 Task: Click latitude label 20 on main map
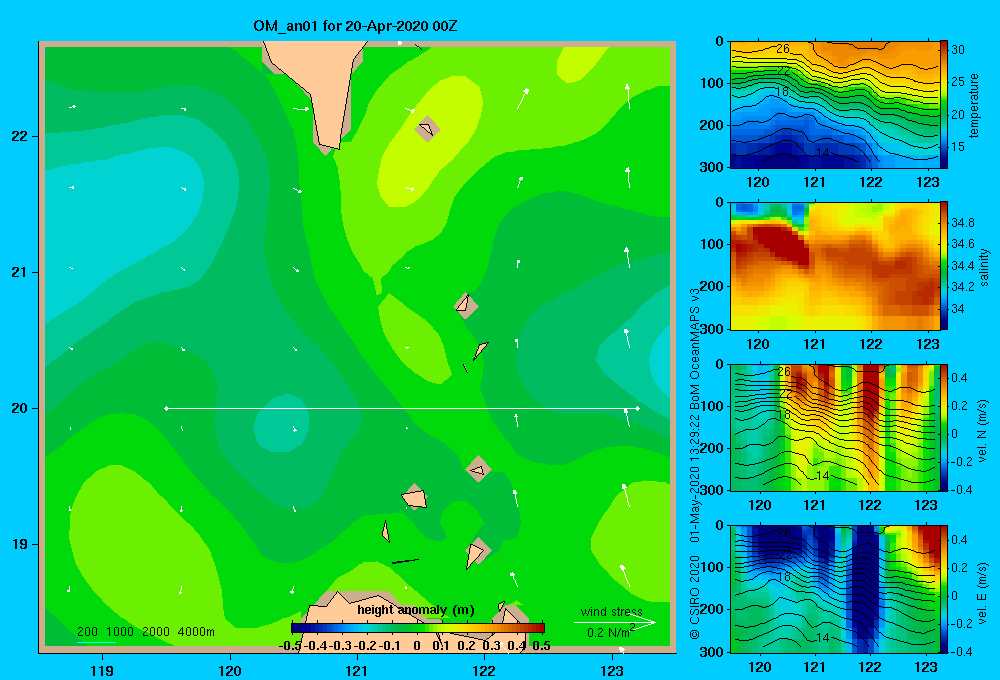coord(20,408)
